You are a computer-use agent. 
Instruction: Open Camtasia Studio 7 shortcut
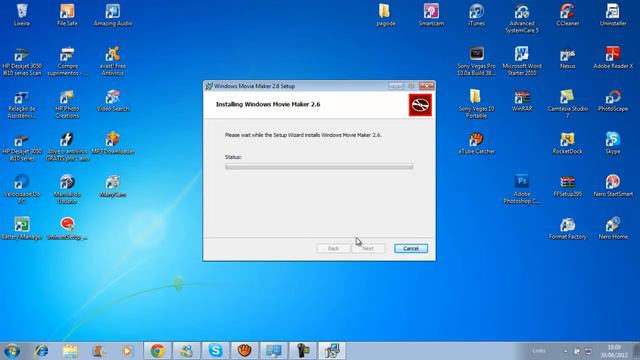coord(567,104)
